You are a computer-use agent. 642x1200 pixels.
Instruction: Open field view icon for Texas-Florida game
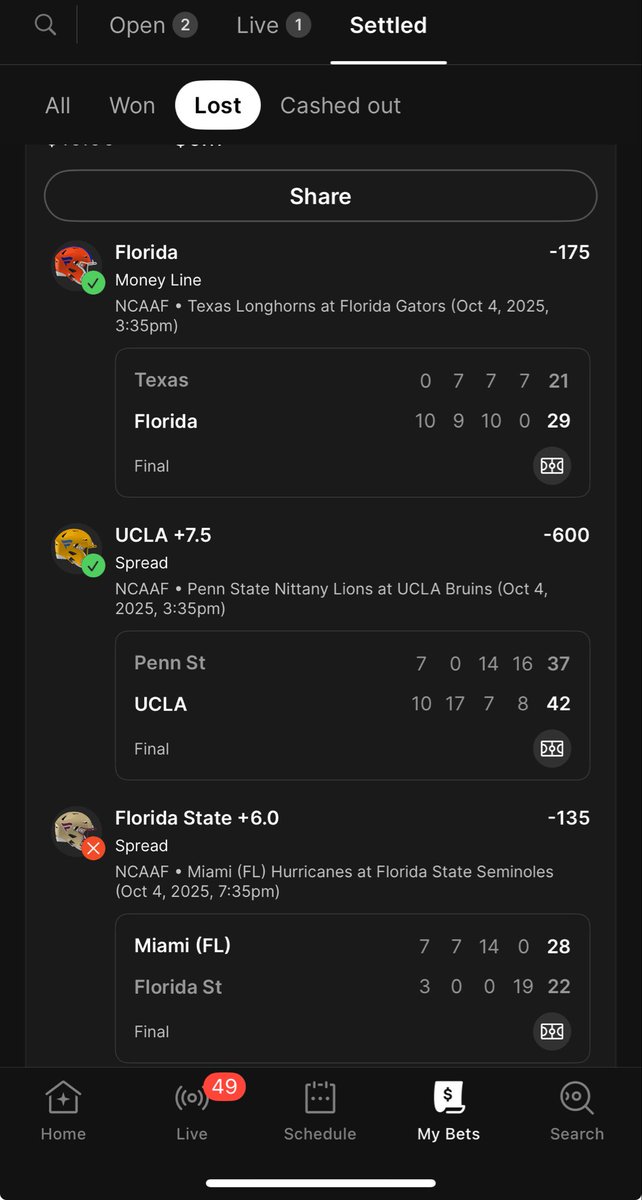pyautogui.click(x=552, y=466)
